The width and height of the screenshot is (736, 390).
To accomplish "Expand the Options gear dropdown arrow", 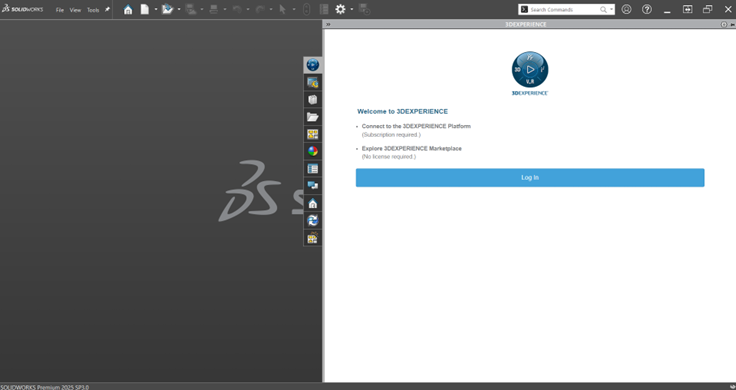I will [352, 9].
